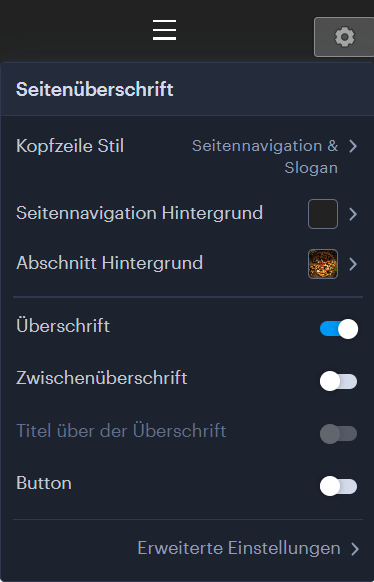Select the Kopfzeile Stil label
This screenshot has width=374, height=582.
[70, 146]
